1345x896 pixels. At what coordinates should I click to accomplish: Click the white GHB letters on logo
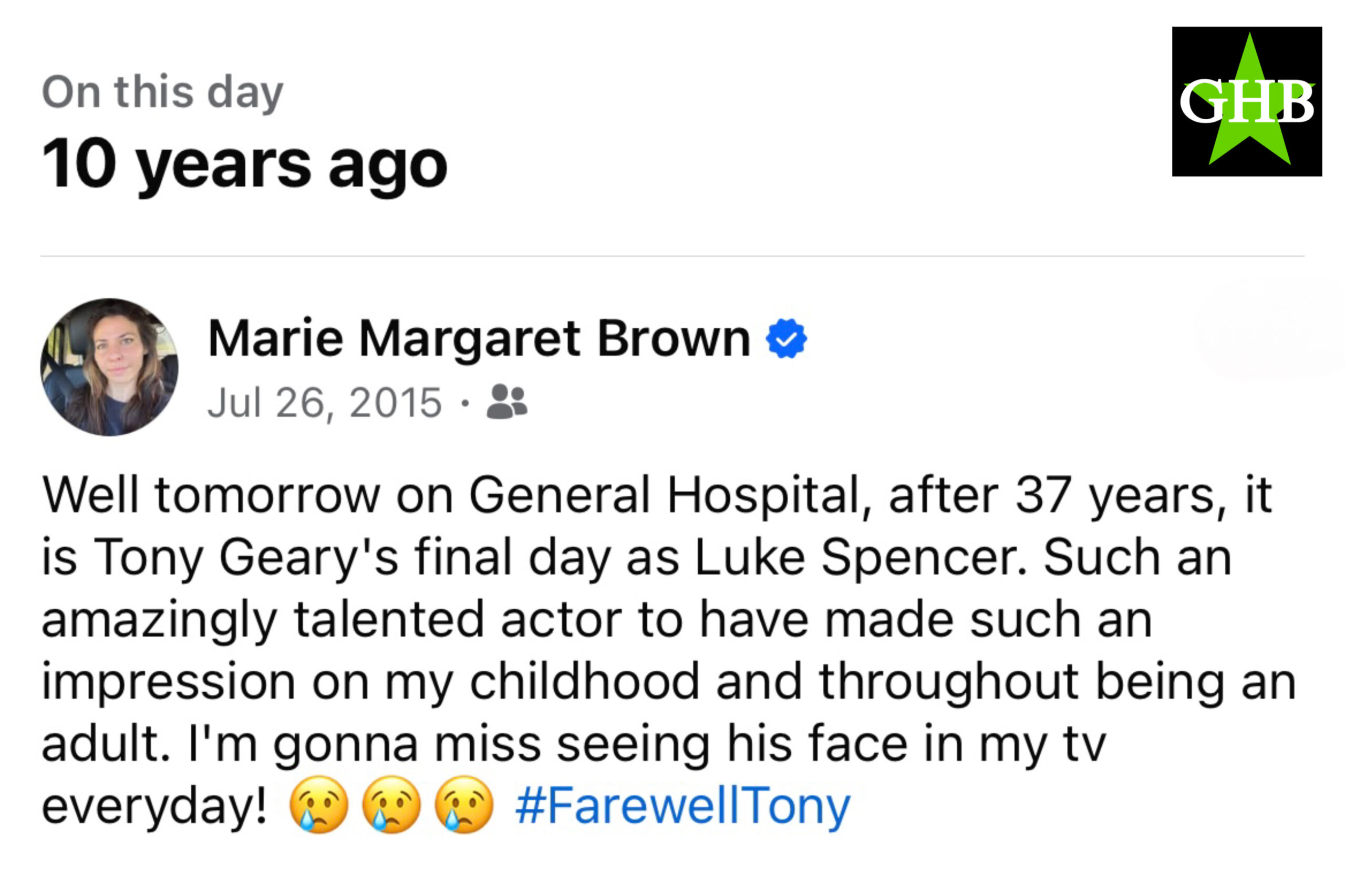(x=1247, y=102)
